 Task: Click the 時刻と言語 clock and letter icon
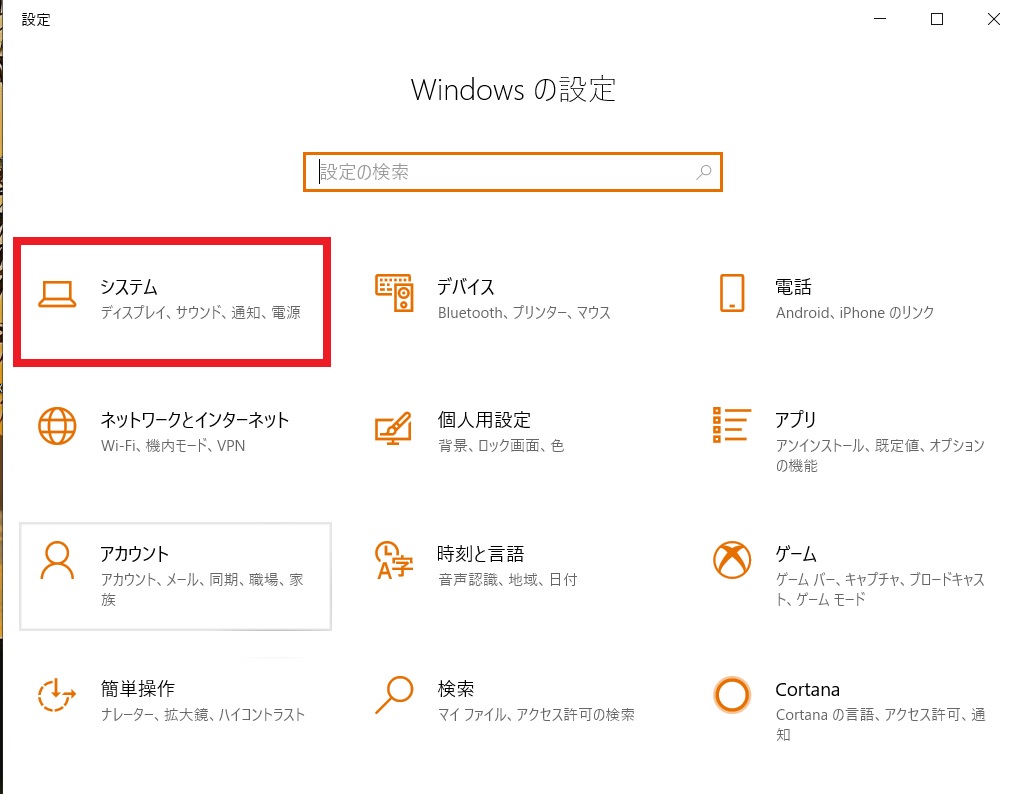(394, 560)
